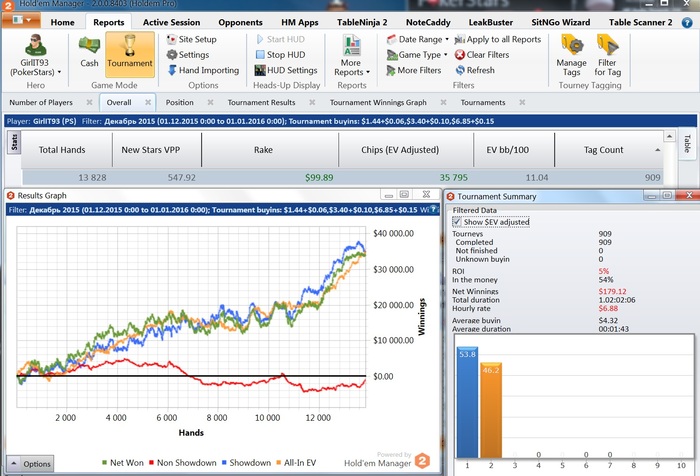The width and height of the screenshot is (700, 476).
Task: Click the Stats vertical side tab
Action: (14, 142)
